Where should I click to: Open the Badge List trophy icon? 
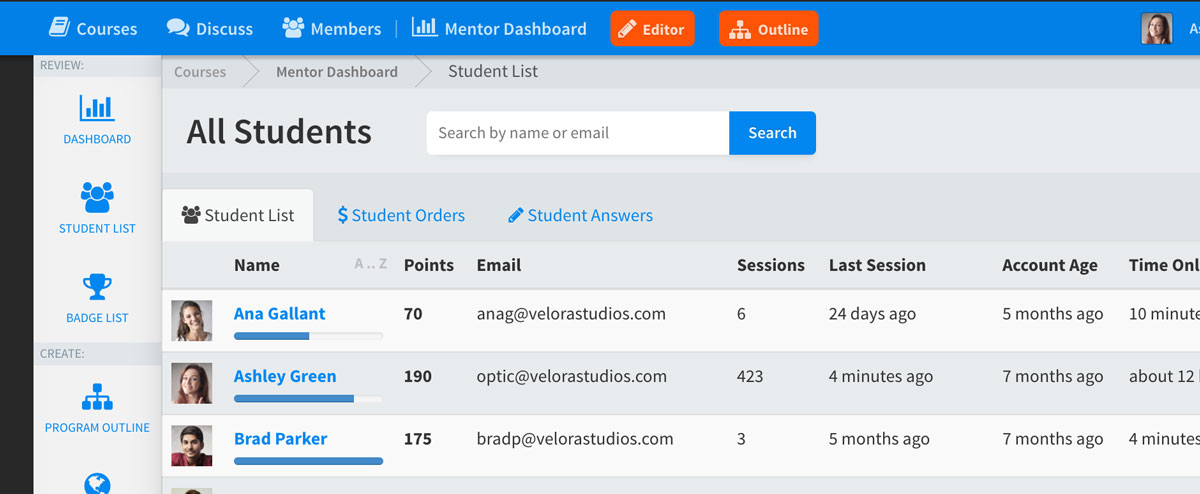[x=97, y=288]
